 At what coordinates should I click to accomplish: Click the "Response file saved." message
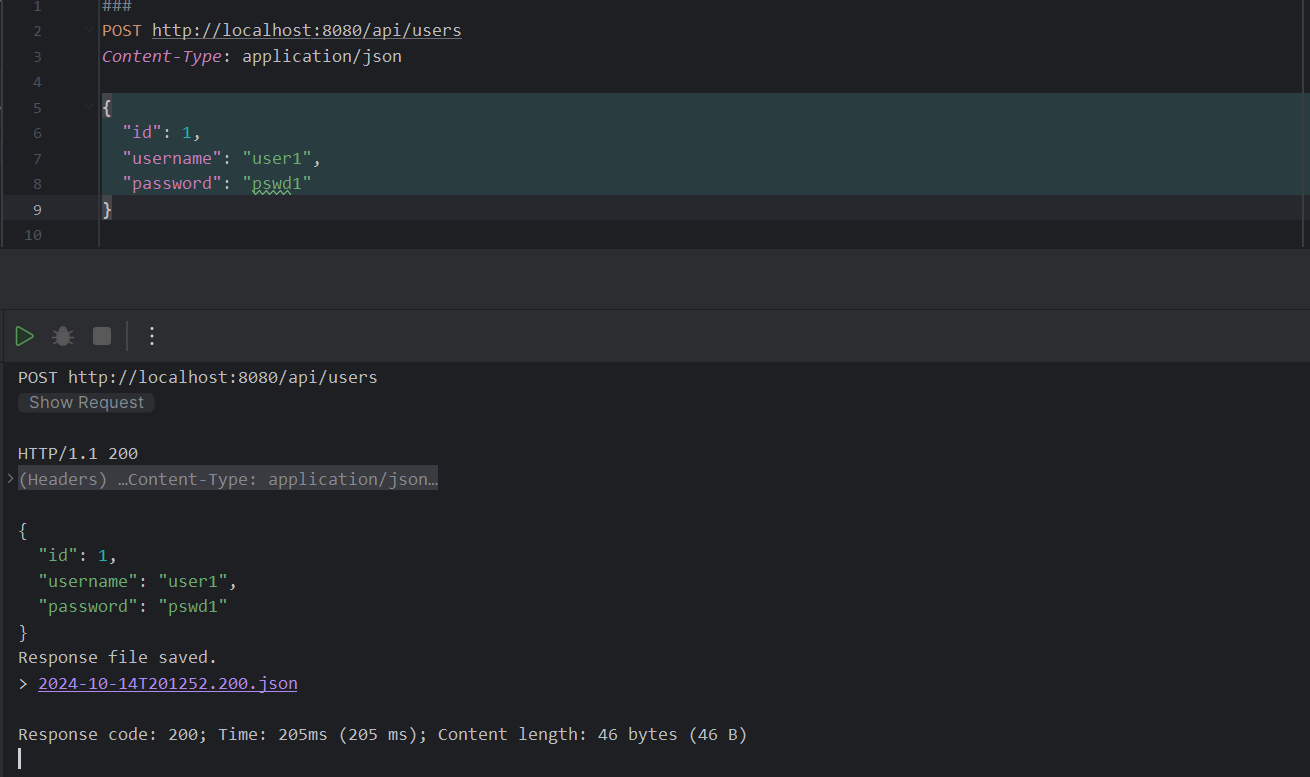click(x=118, y=657)
